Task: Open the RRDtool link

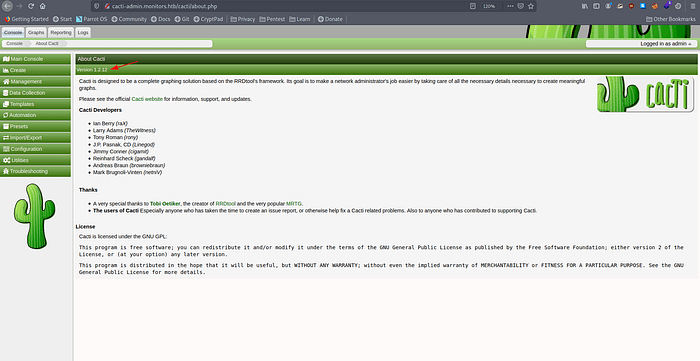Action: tap(225, 203)
